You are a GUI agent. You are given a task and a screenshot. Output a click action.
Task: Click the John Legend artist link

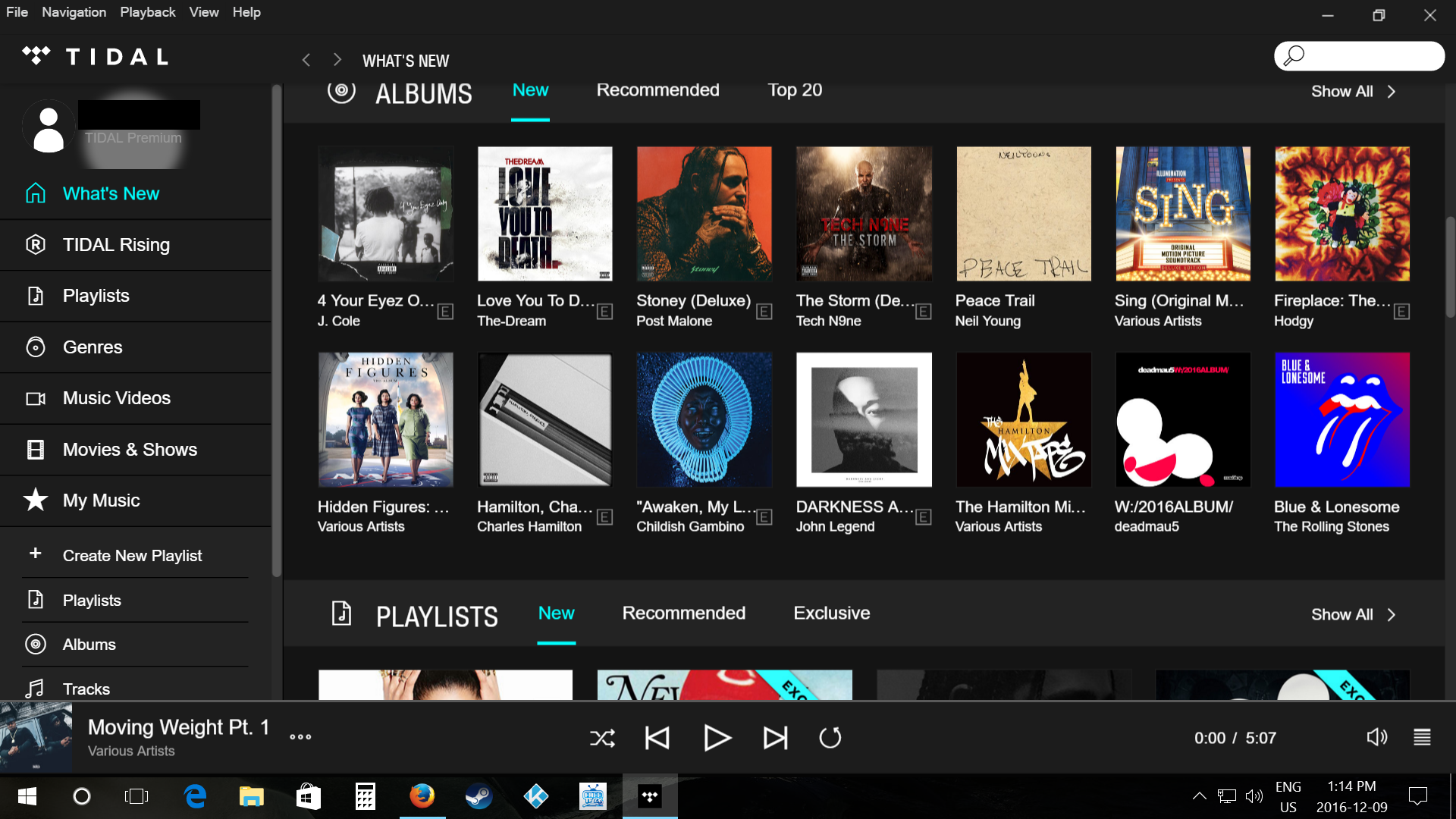835,526
